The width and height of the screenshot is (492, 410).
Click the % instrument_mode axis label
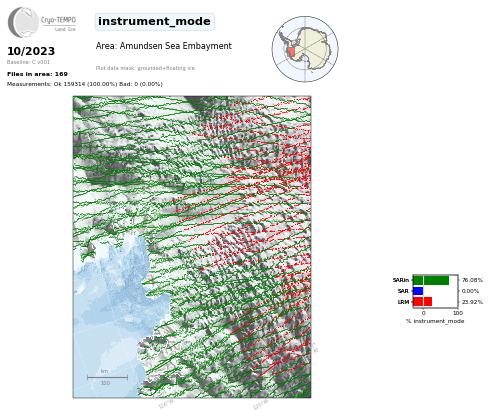435,321
